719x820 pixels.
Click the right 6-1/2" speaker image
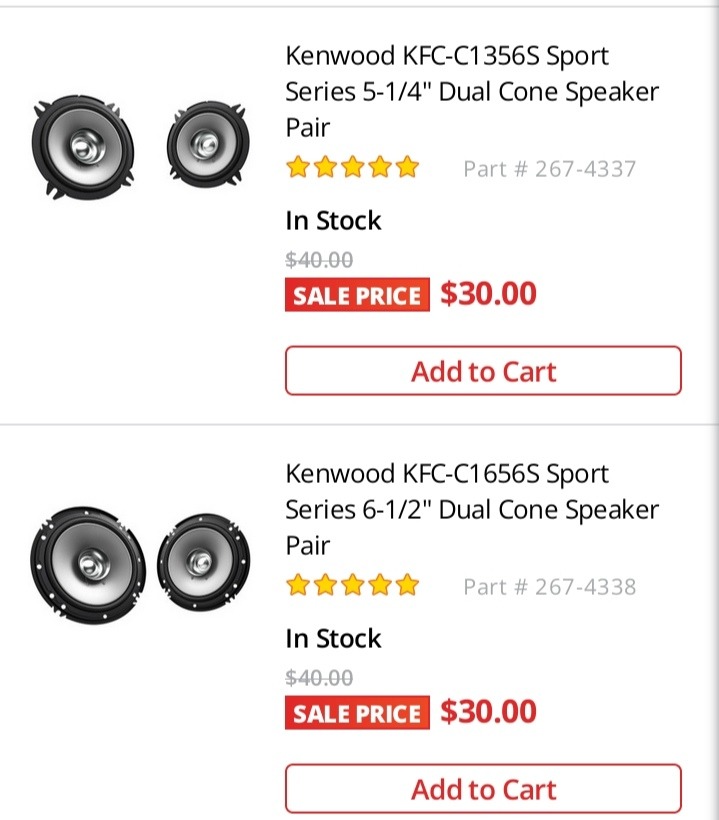click(x=204, y=562)
